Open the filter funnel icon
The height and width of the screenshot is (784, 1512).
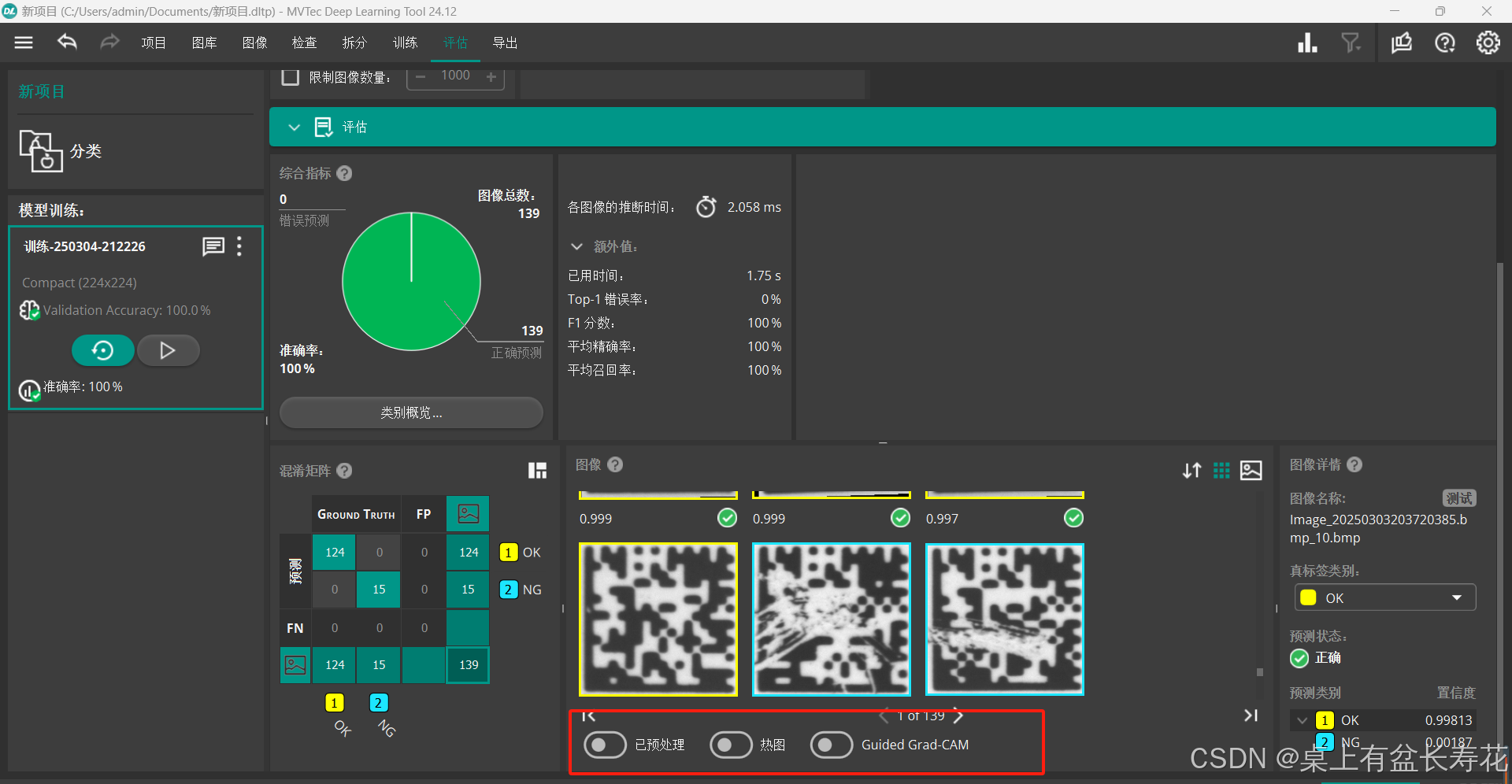click(1351, 43)
